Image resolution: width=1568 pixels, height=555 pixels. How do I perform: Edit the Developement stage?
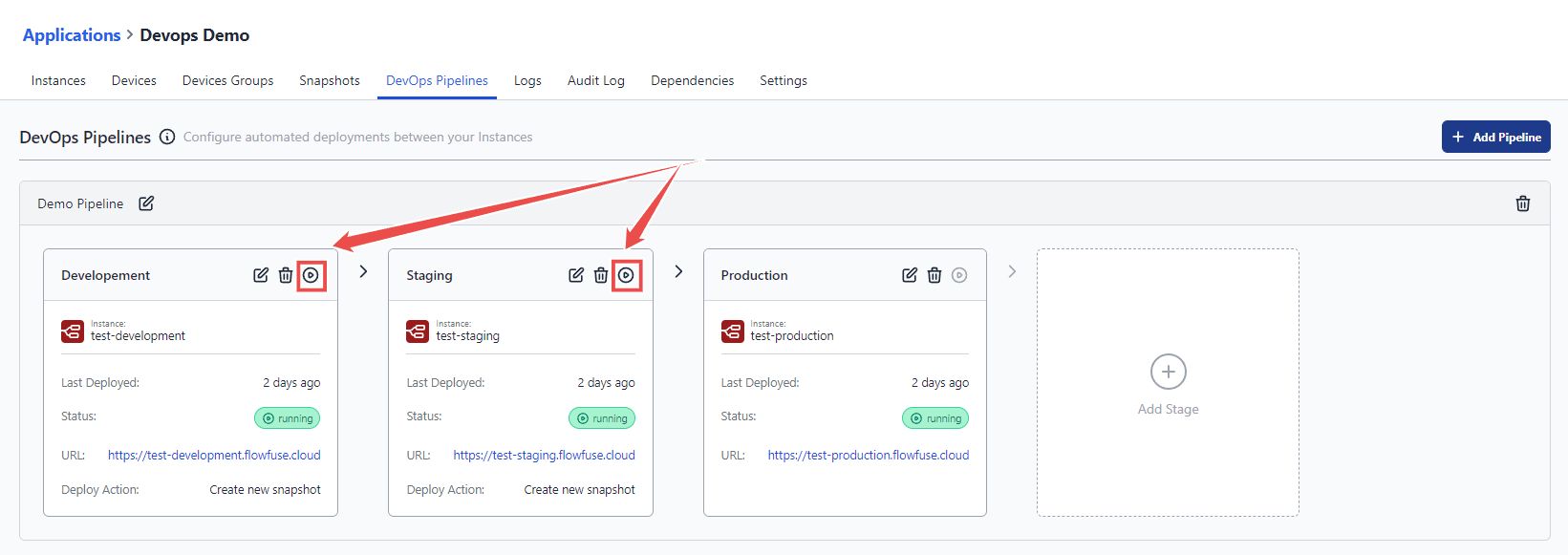point(261,275)
